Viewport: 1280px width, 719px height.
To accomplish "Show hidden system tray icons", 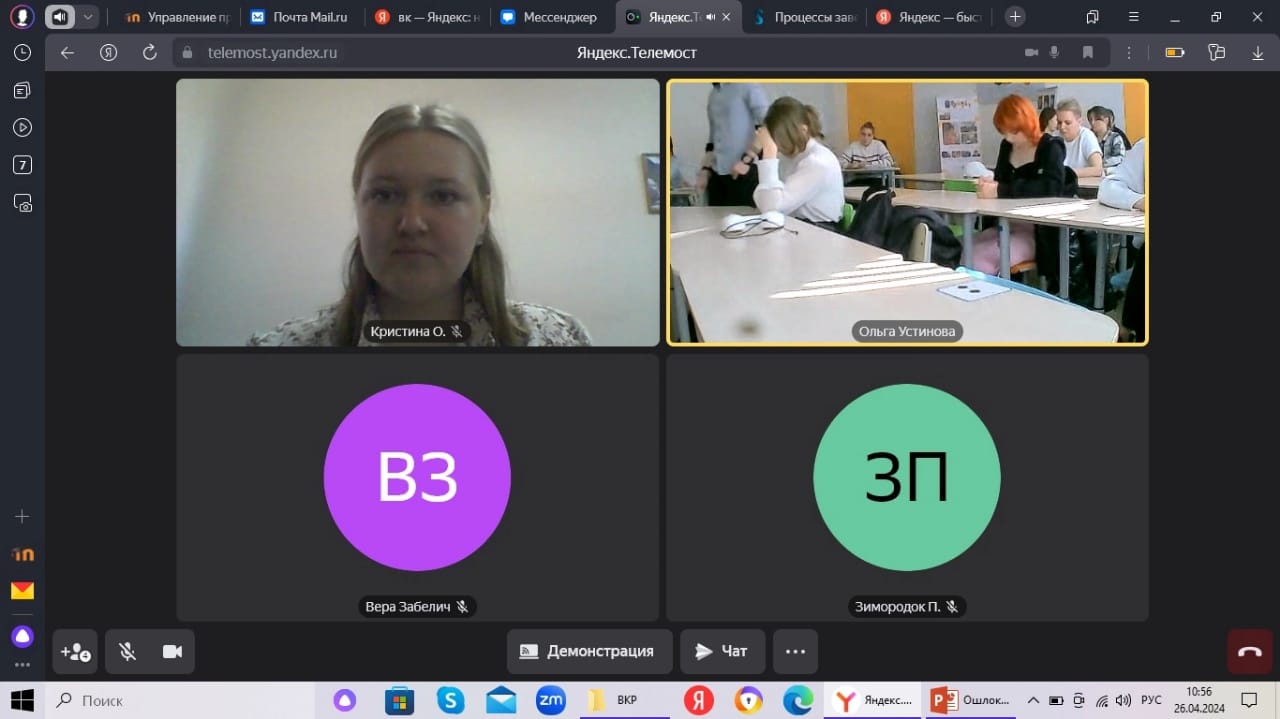I will coord(1033,700).
